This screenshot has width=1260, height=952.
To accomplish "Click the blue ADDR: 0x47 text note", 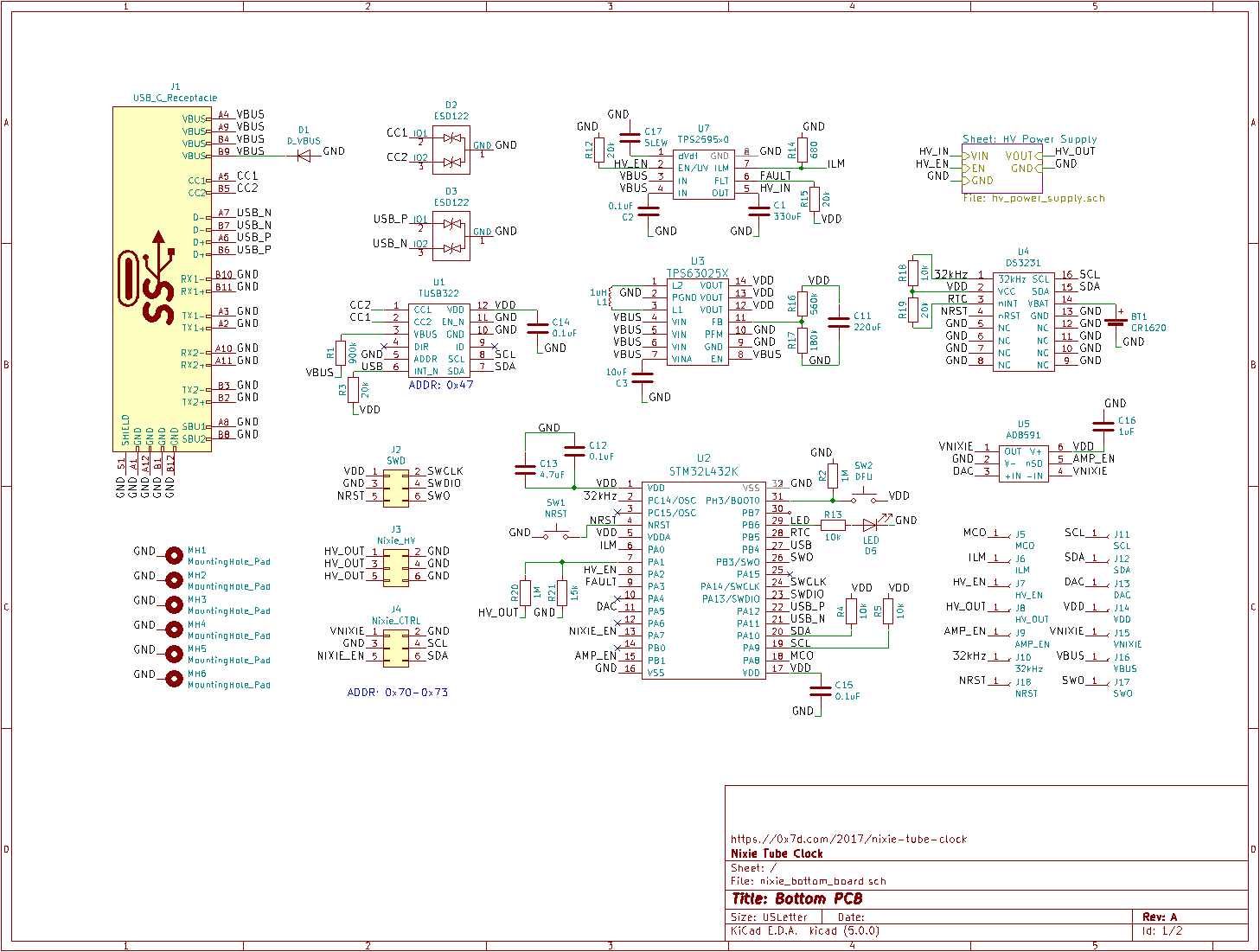I will click(x=440, y=385).
